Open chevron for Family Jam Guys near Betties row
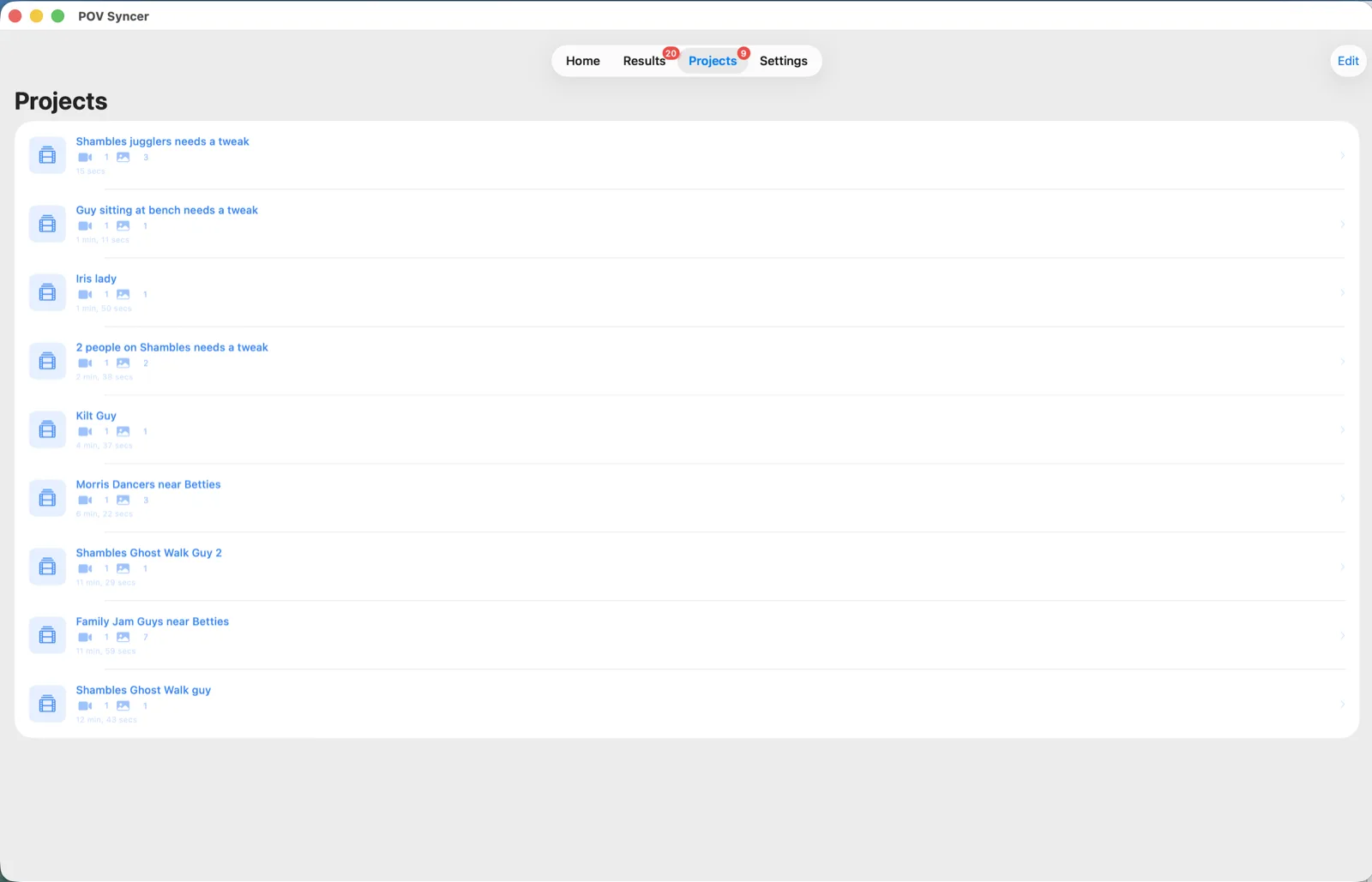 (x=1342, y=635)
